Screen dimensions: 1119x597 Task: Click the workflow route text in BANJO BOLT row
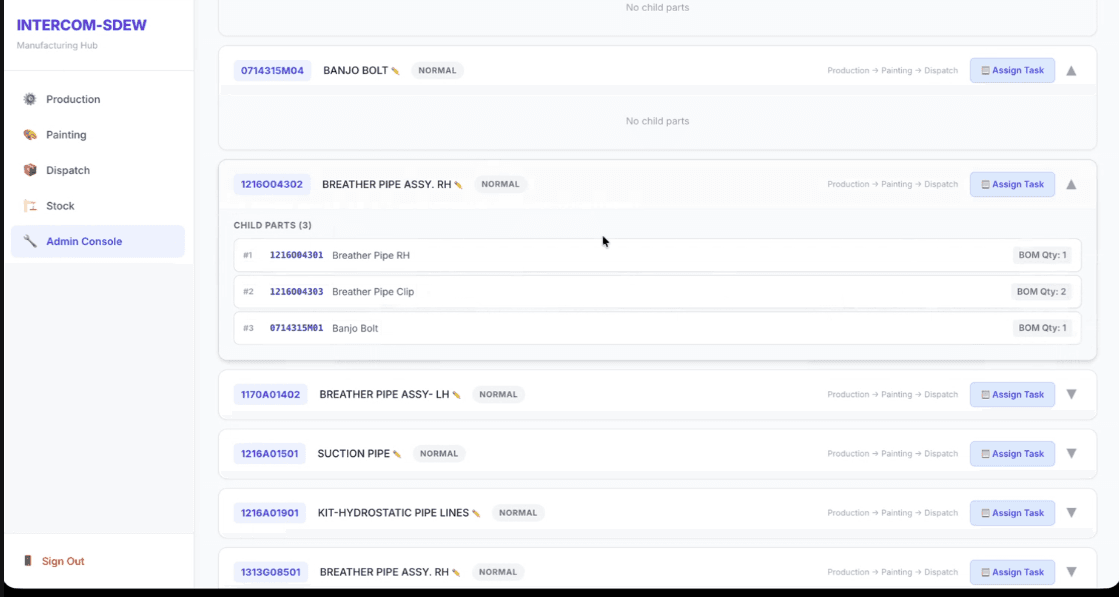click(x=893, y=71)
